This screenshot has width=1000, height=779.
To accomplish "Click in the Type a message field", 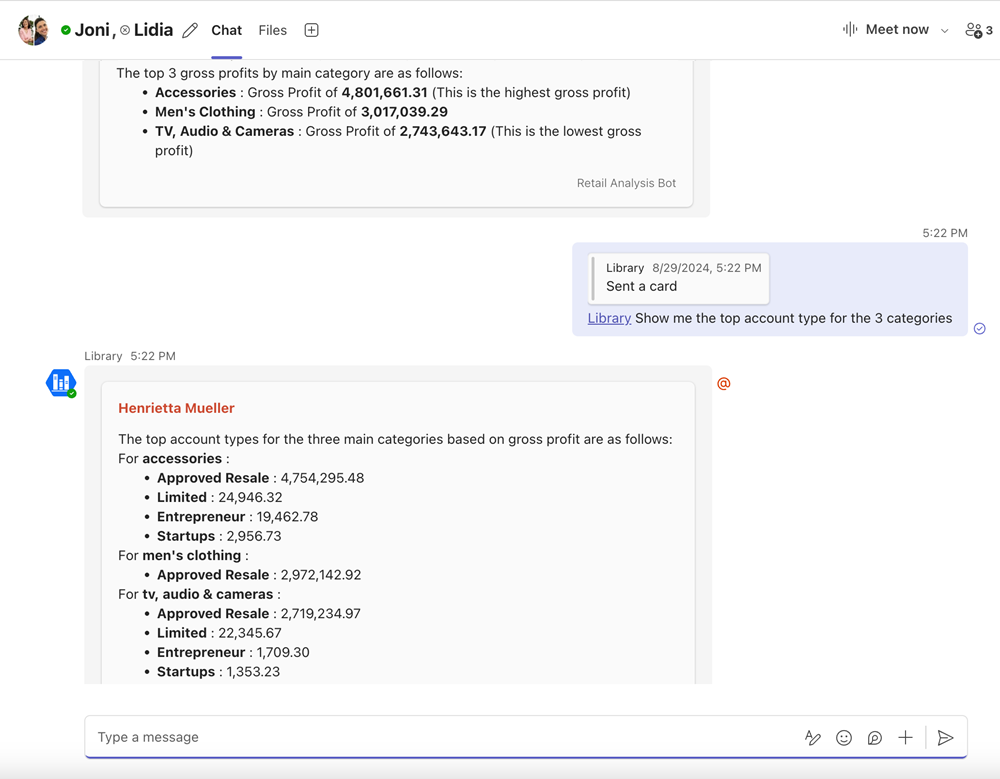I will (x=440, y=738).
